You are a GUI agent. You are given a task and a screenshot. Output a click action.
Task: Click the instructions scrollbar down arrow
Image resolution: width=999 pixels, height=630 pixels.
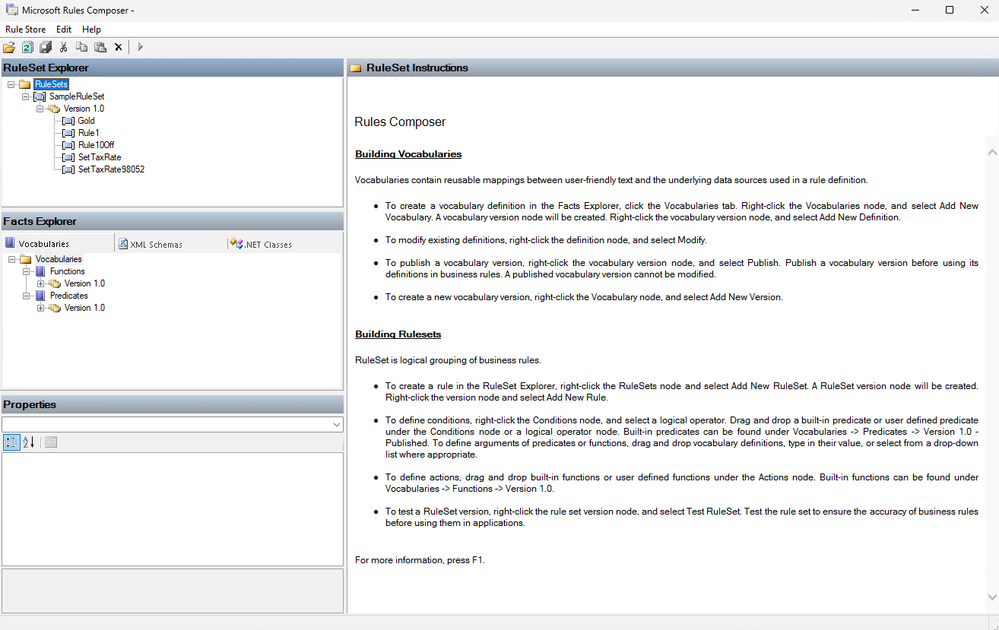(992, 597)
